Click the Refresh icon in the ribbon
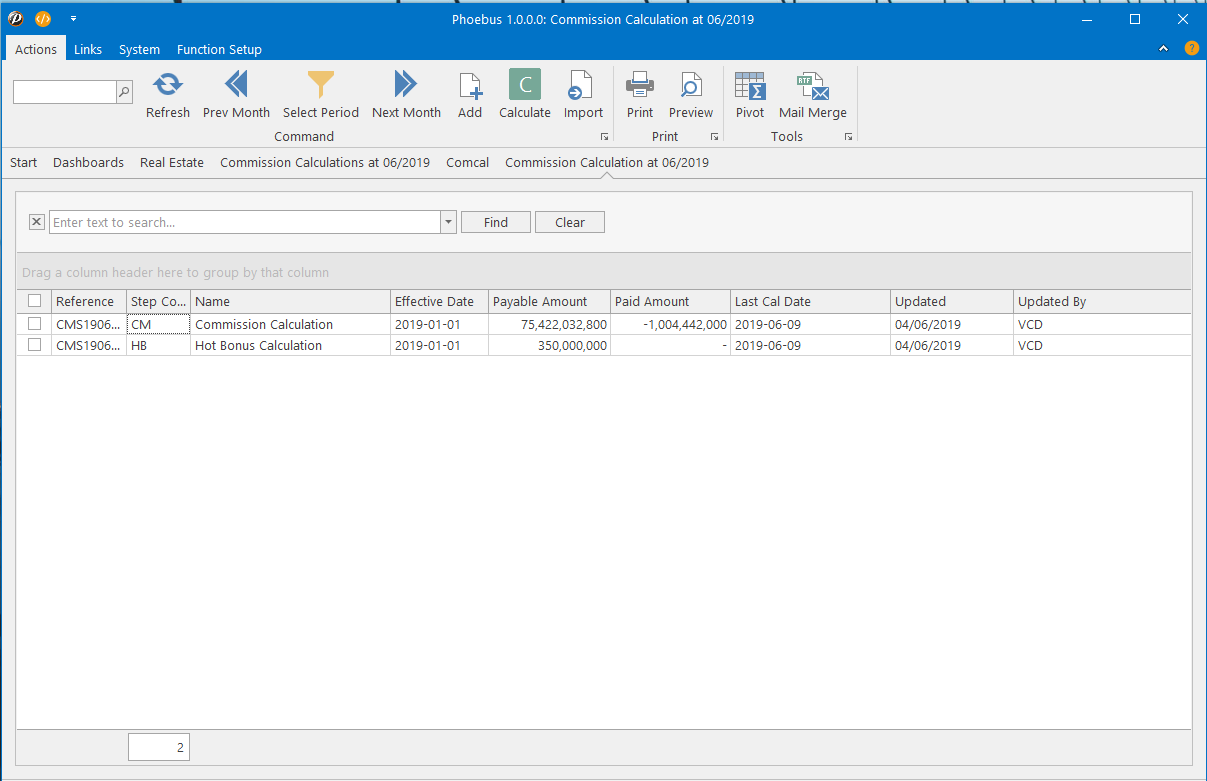 (167, 85)
